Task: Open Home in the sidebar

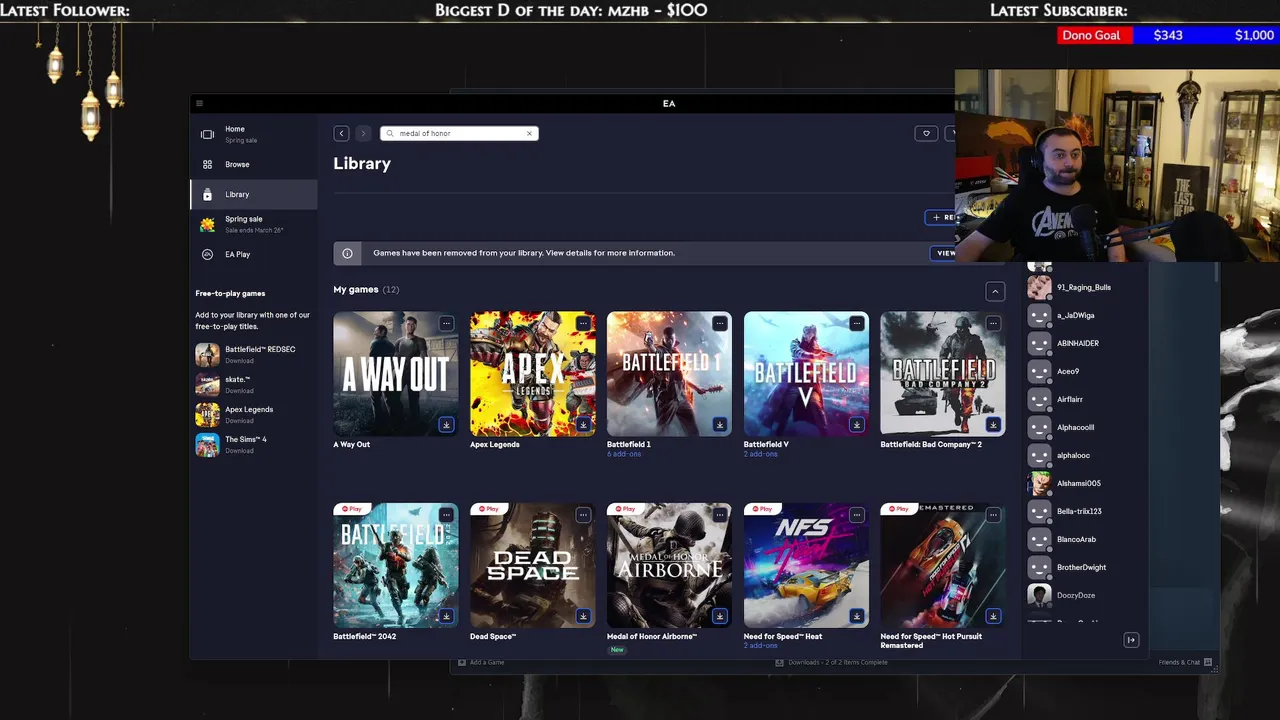Action: click(x=254, y=134)
